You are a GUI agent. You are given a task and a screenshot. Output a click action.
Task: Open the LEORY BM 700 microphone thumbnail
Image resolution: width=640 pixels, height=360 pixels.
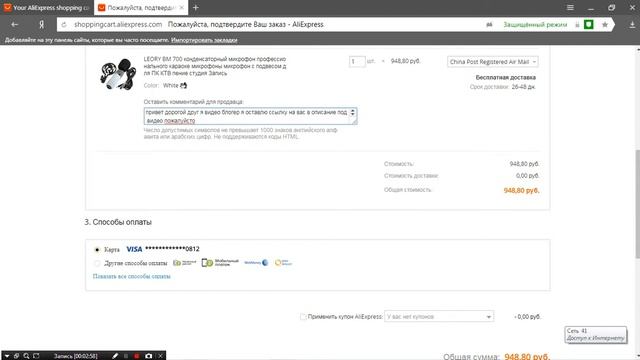coord(118,74)
